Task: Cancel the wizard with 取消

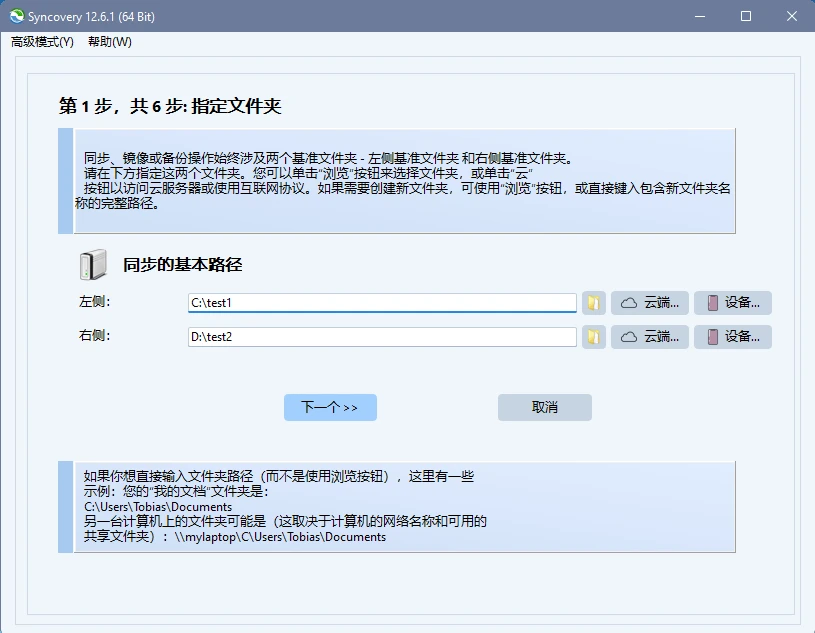Action: (x=545, y=407)
